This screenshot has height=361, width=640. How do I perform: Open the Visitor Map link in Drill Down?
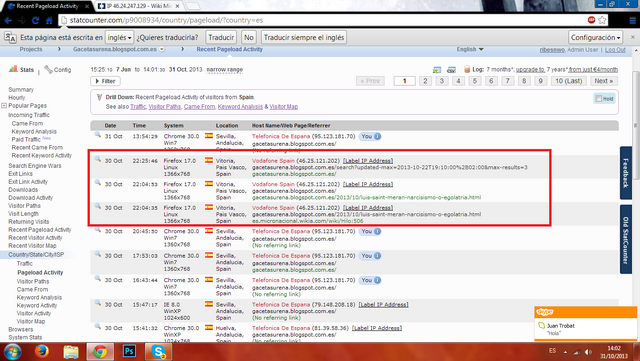click(x=284, y=107)
